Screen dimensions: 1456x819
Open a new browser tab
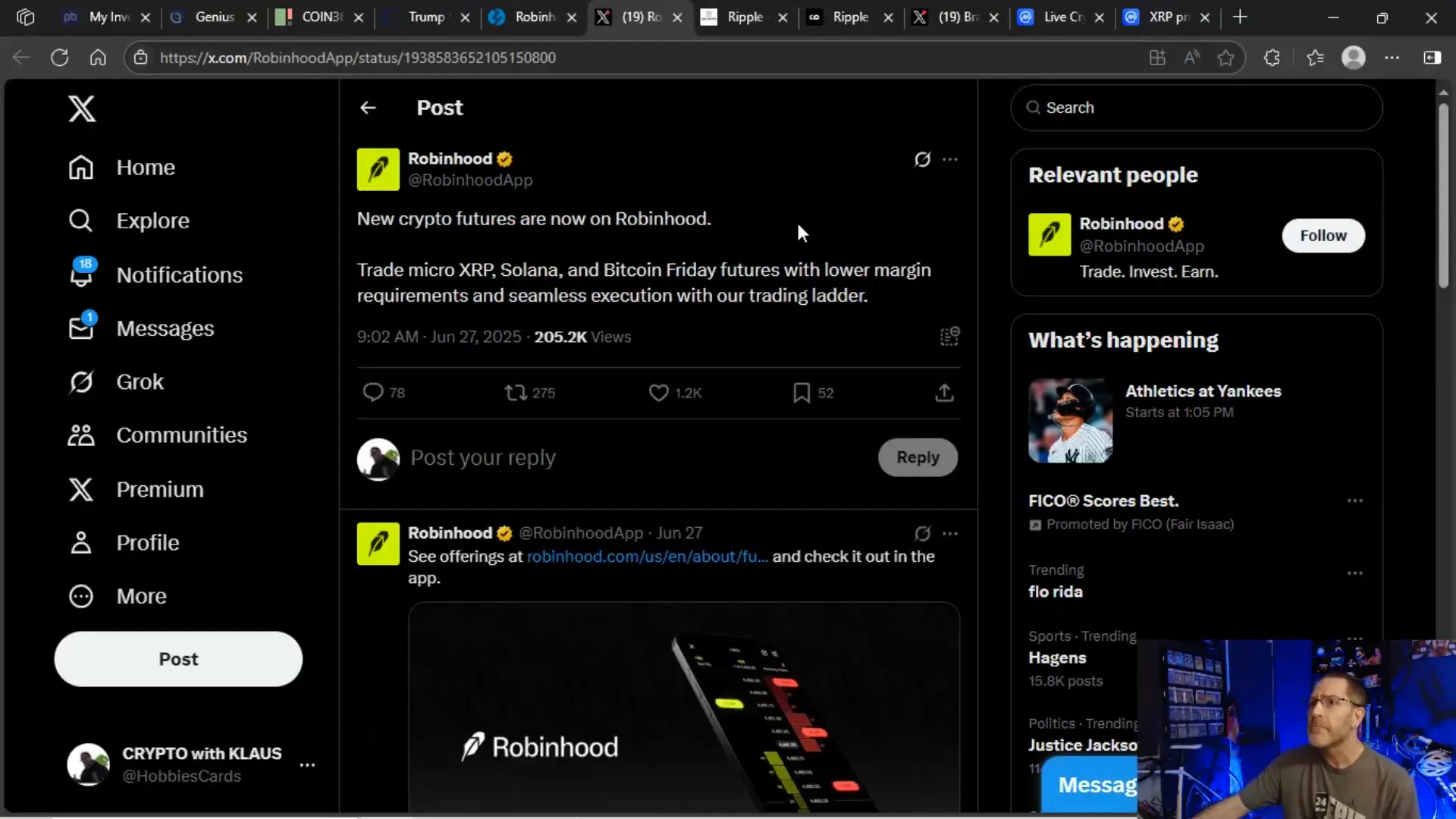pyautogui.click(x=1240, y=17)
